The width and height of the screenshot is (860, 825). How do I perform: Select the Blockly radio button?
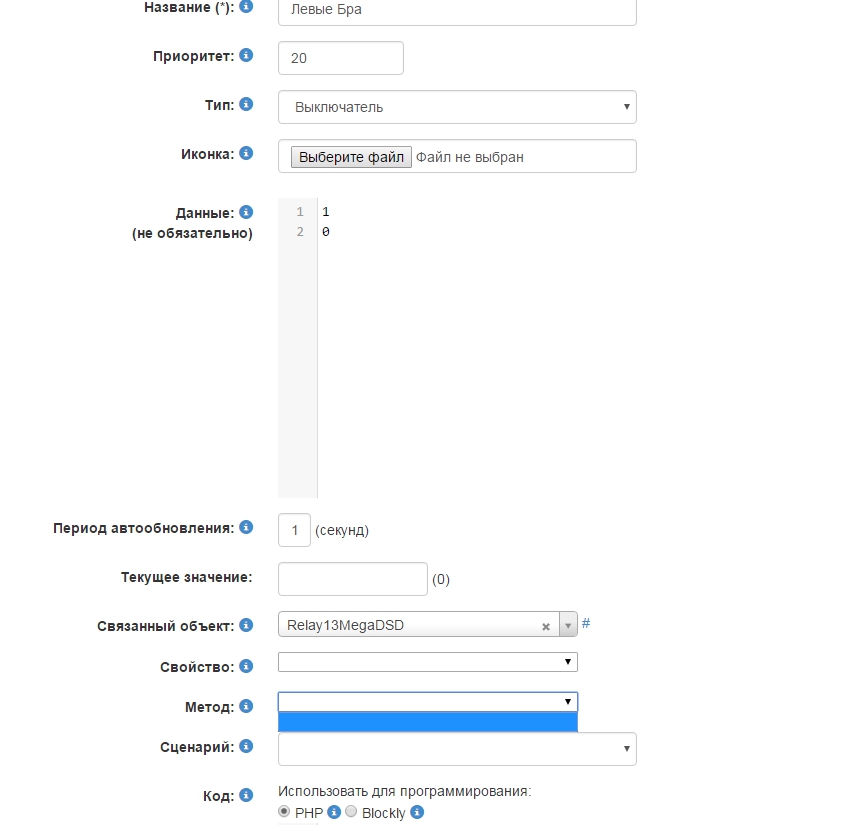click(x=351, y=812)
